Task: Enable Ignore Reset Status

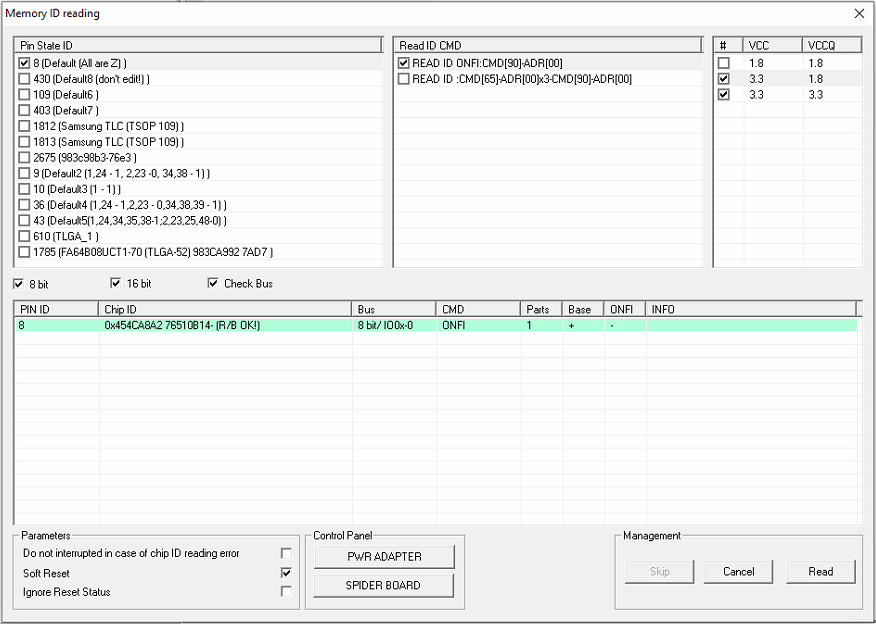Action: (x=287, y=592)
